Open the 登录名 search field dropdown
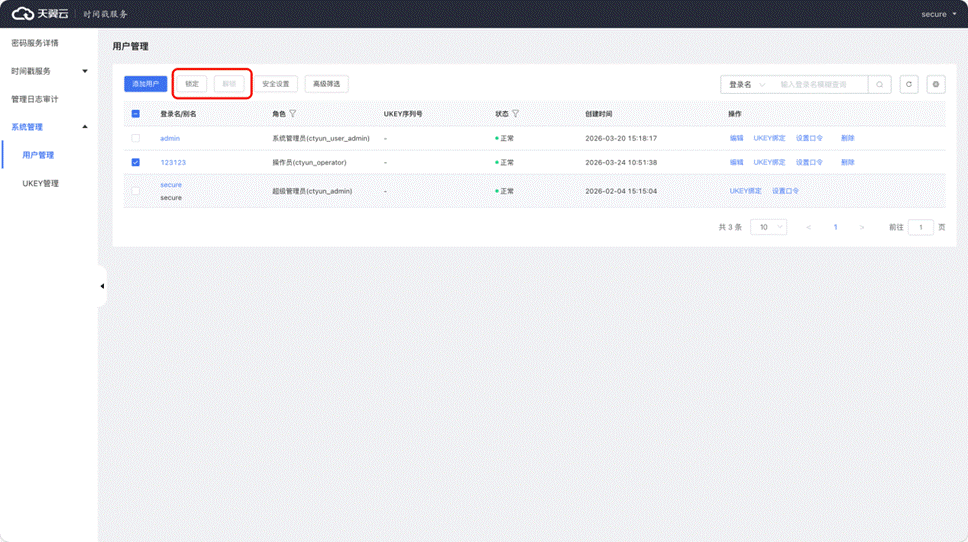The height and width of the screenshot is (542, 968). [746, 85]
